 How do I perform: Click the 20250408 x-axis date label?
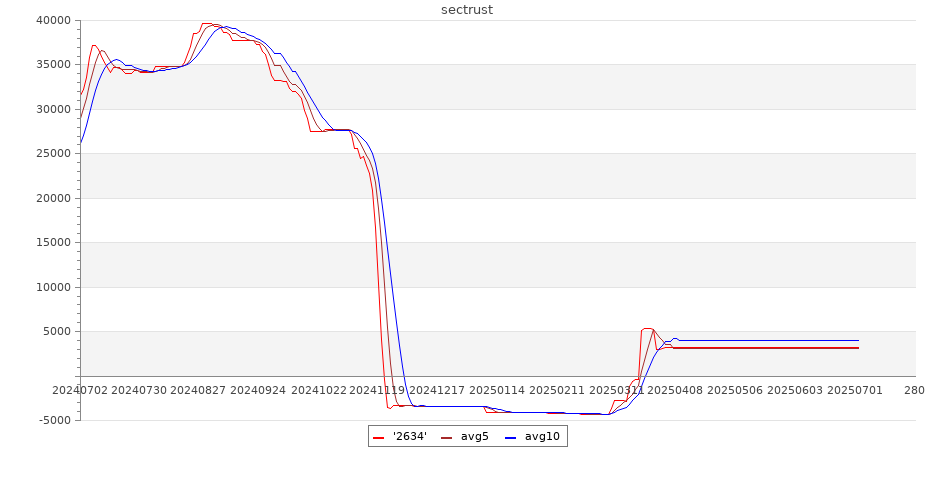(x=675, y=390)
